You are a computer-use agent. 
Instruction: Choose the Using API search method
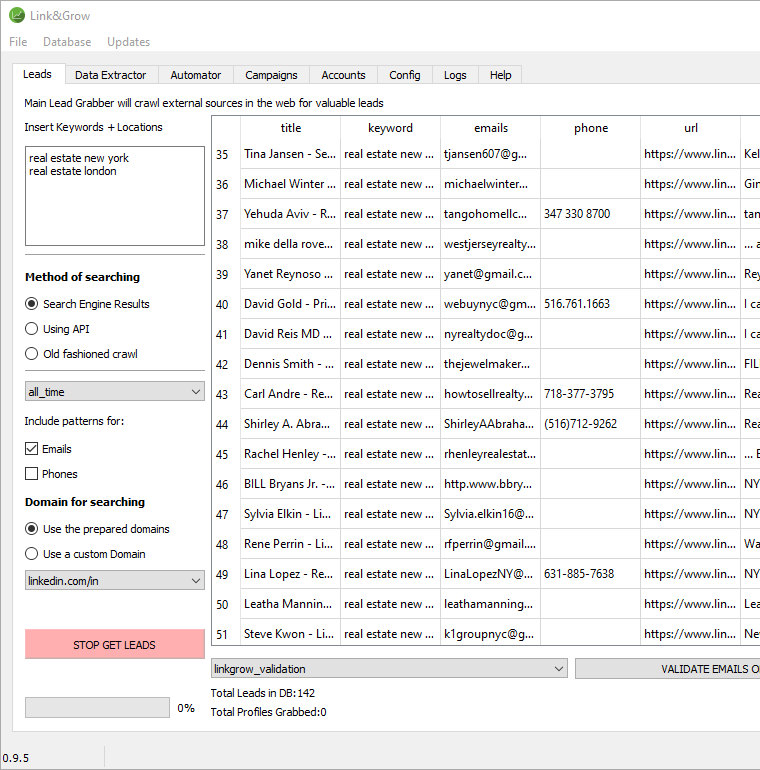tap(32, 329)
